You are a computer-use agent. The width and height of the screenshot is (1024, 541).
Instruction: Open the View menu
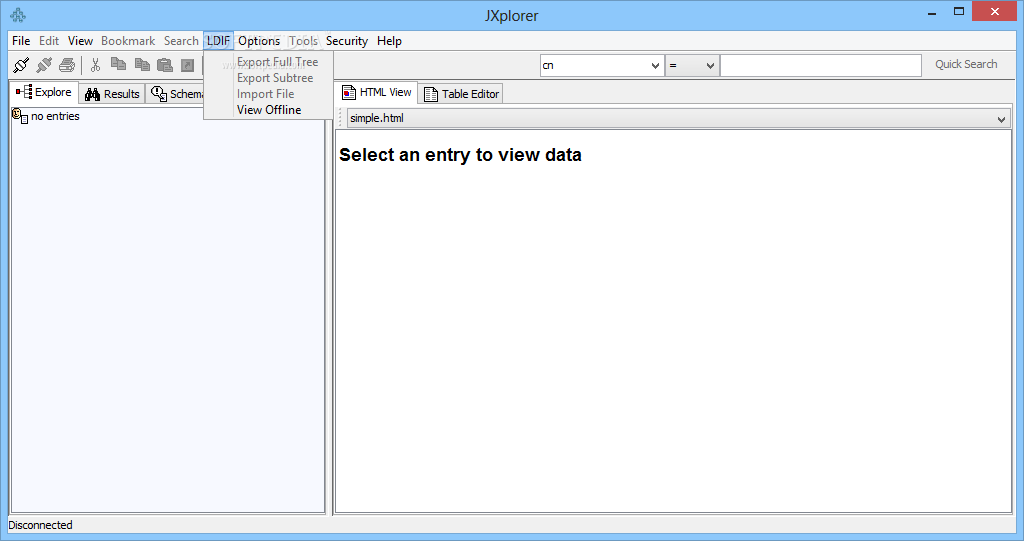click(80, 41)
